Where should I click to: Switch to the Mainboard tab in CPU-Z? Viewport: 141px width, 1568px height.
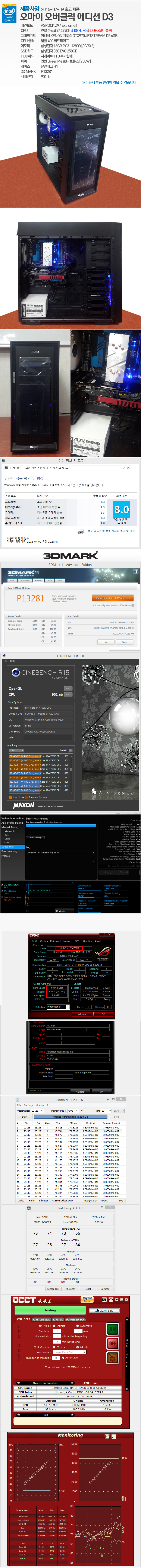point(56,941)
